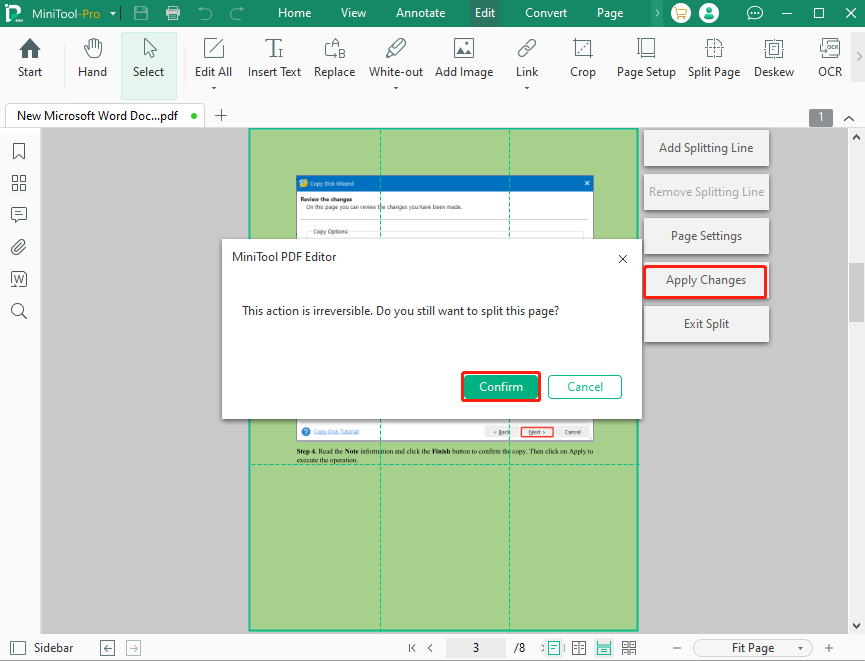Open the feedback chat icon
Viewport: 865px width, 661px height.
coord(755,13)
